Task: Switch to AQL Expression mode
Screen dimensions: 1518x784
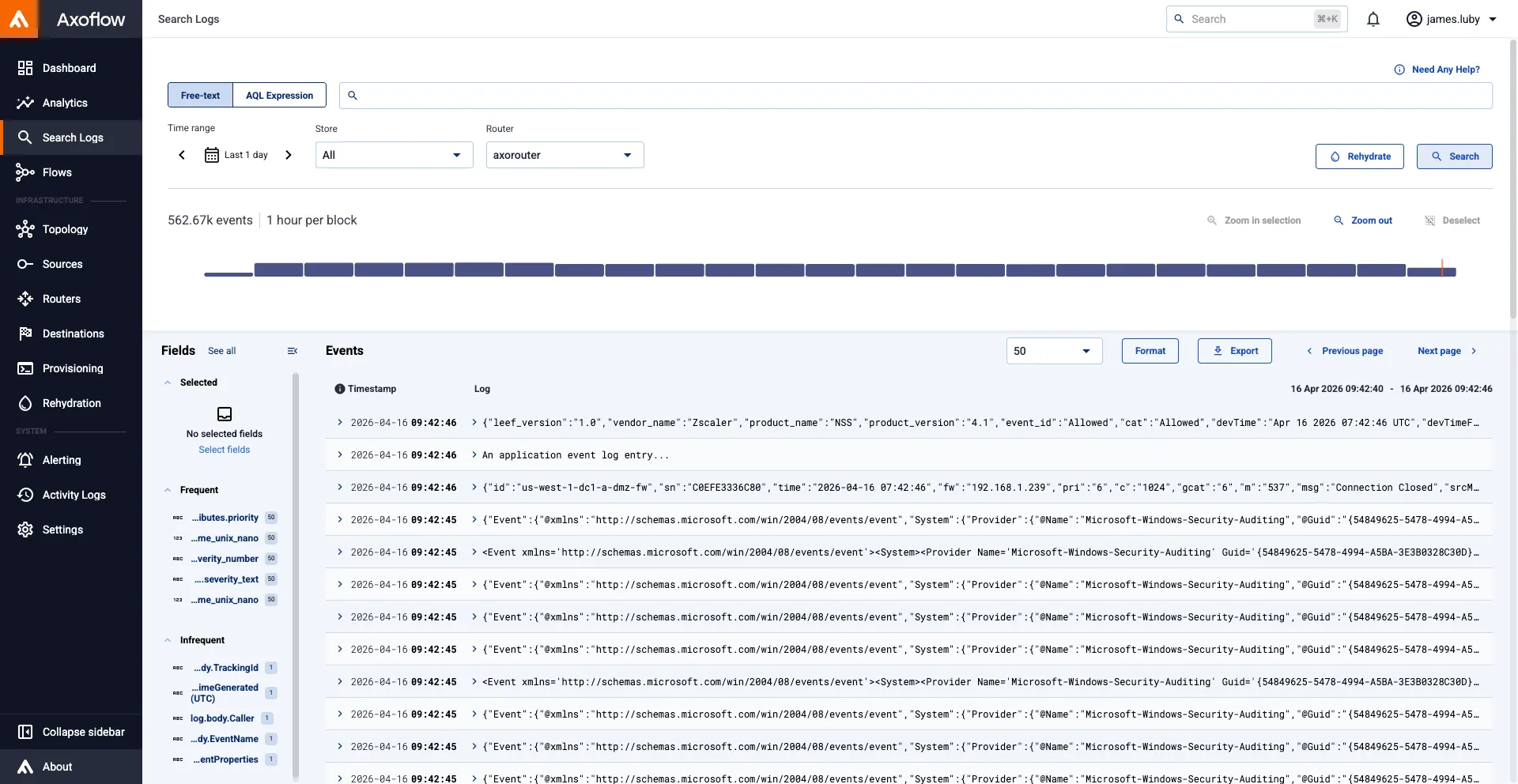Action: tap(279, 95)
